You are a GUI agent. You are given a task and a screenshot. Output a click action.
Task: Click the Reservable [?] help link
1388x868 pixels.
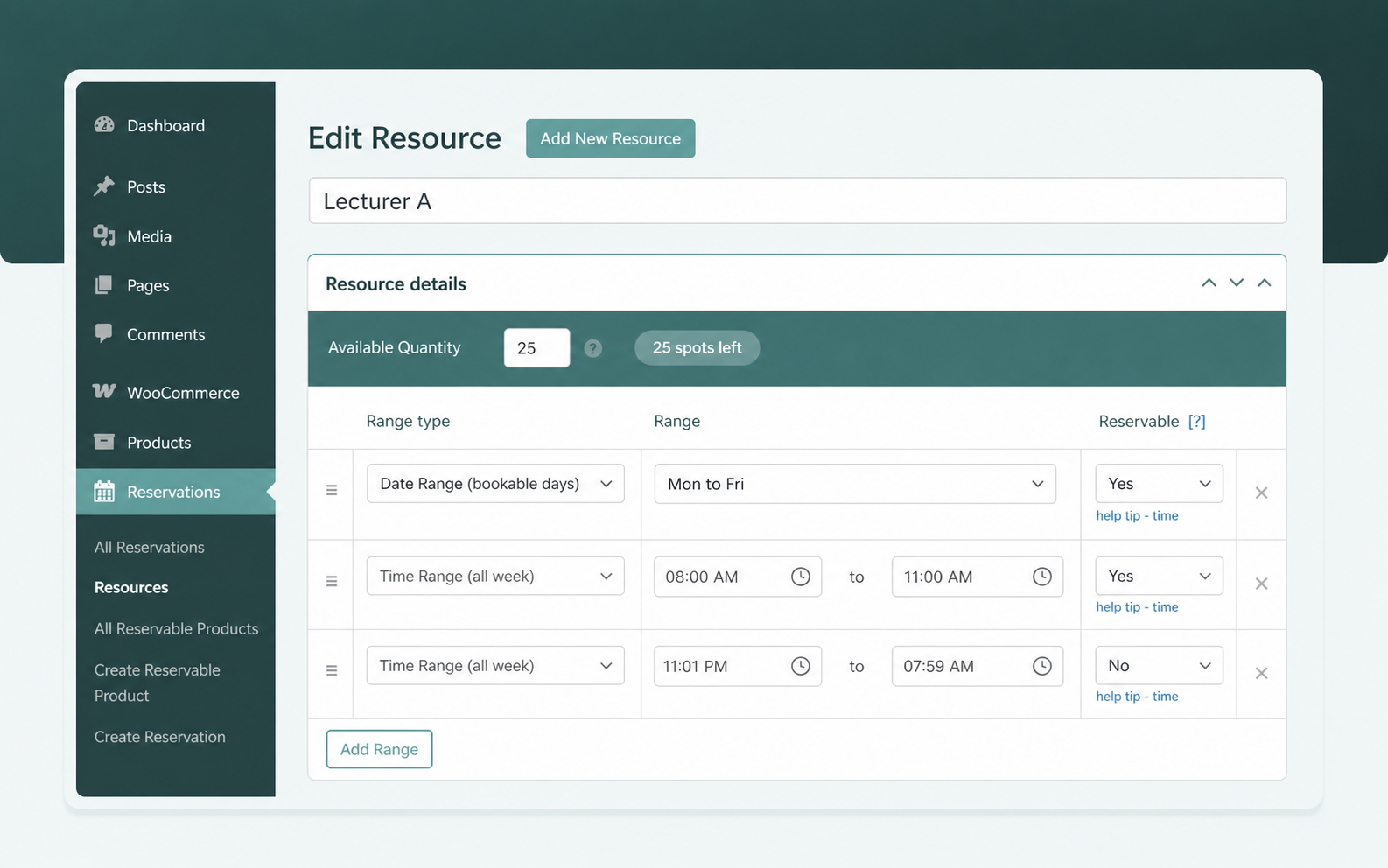[x=1197, y=421]
